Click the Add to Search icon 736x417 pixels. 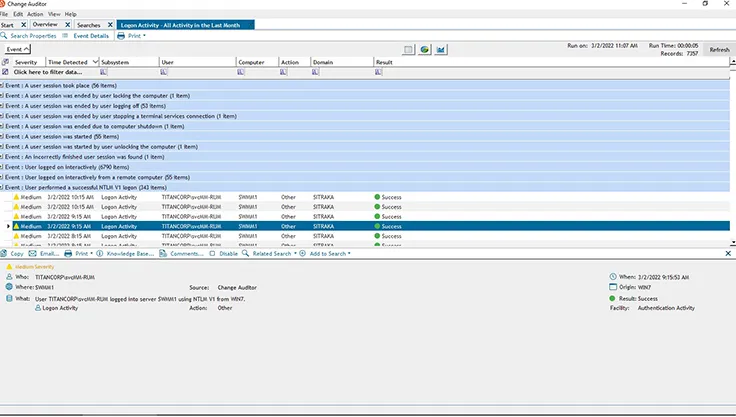click(302, 254)
